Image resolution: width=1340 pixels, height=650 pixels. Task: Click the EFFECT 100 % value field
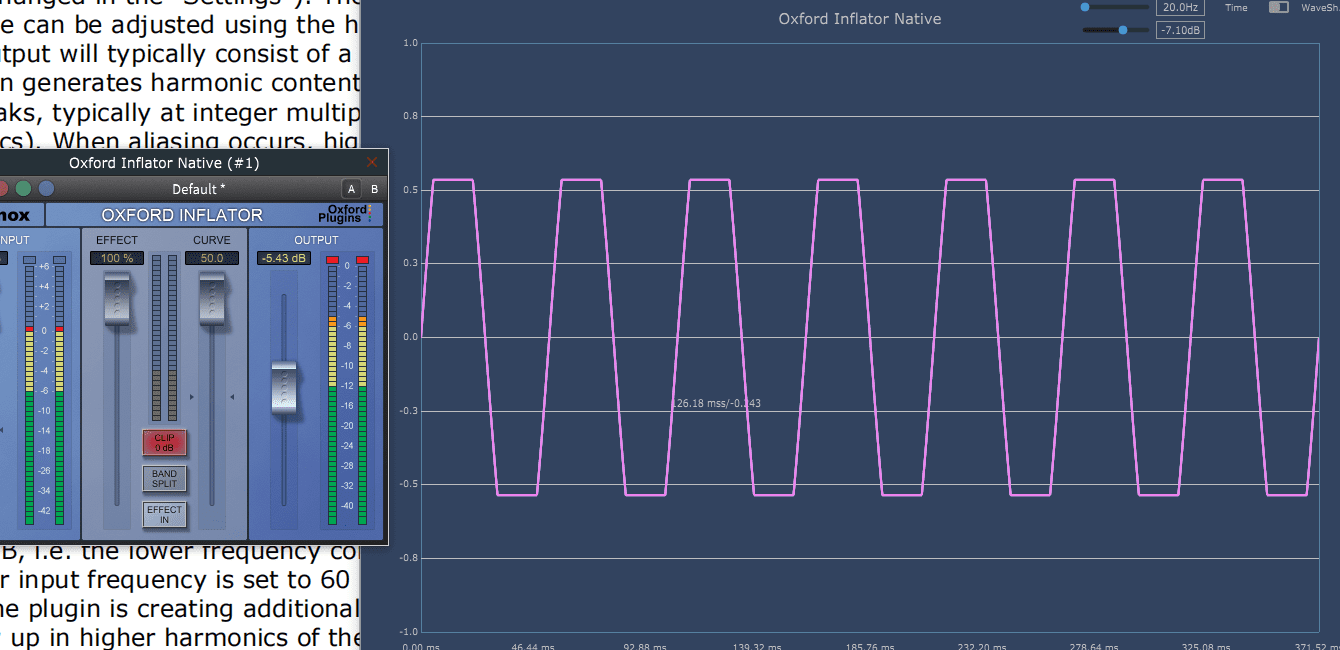(x=117, y=258)
